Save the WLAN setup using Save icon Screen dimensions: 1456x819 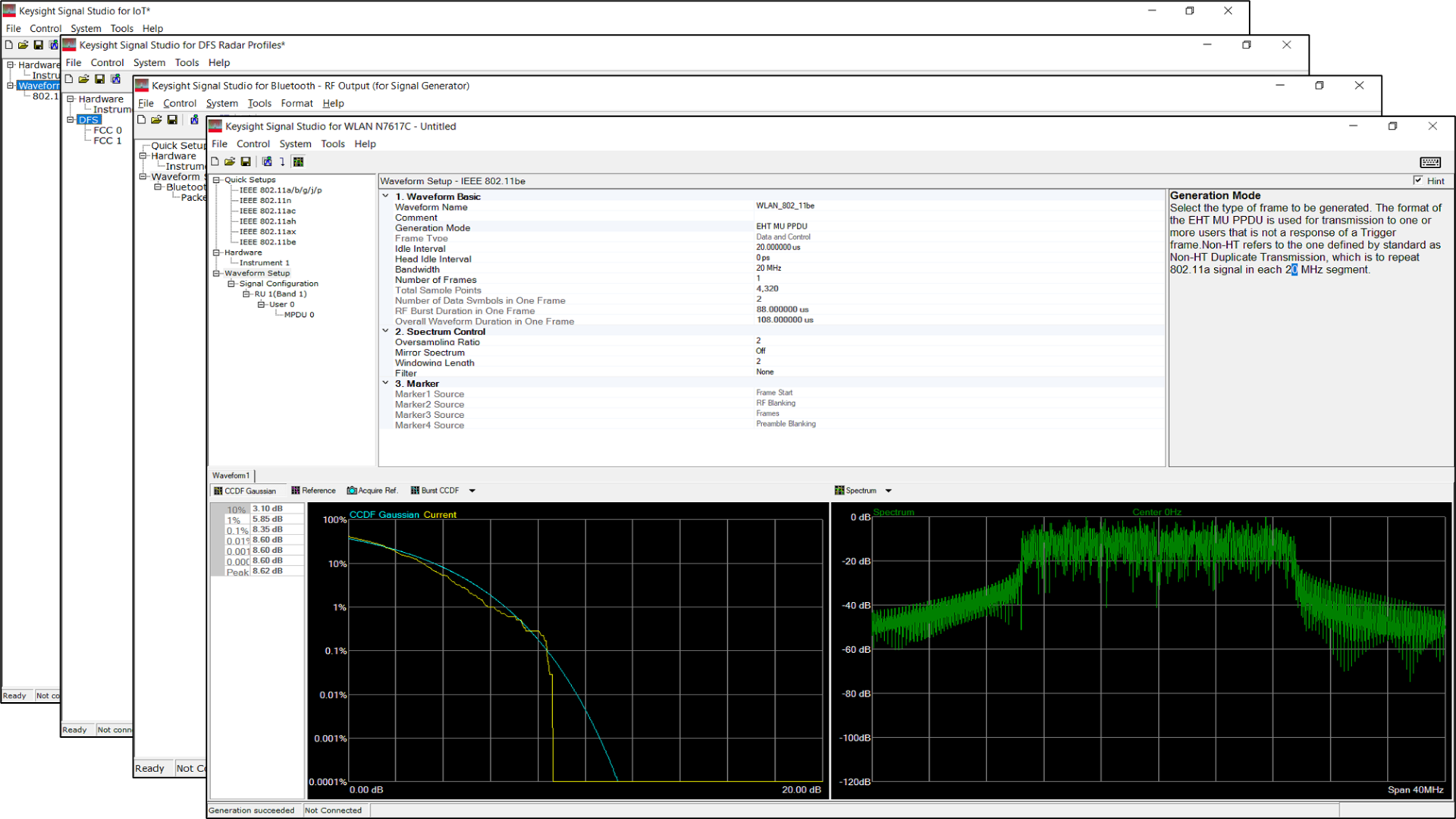pyautogui.click(x=246, y=162)
